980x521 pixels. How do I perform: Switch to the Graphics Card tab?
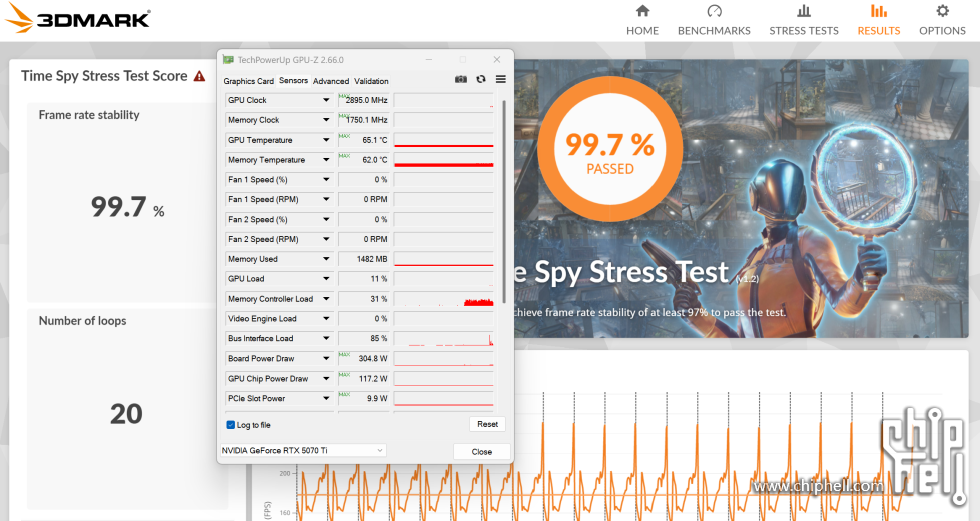[x=248, y=81]
